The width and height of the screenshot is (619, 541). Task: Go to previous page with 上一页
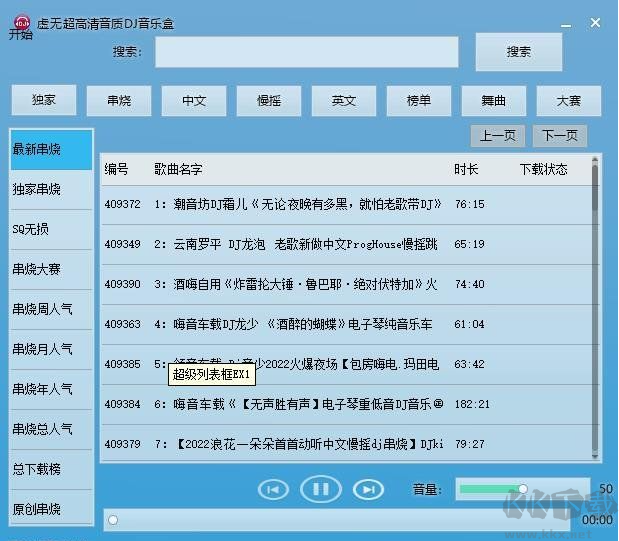click(x=497, y=136)
